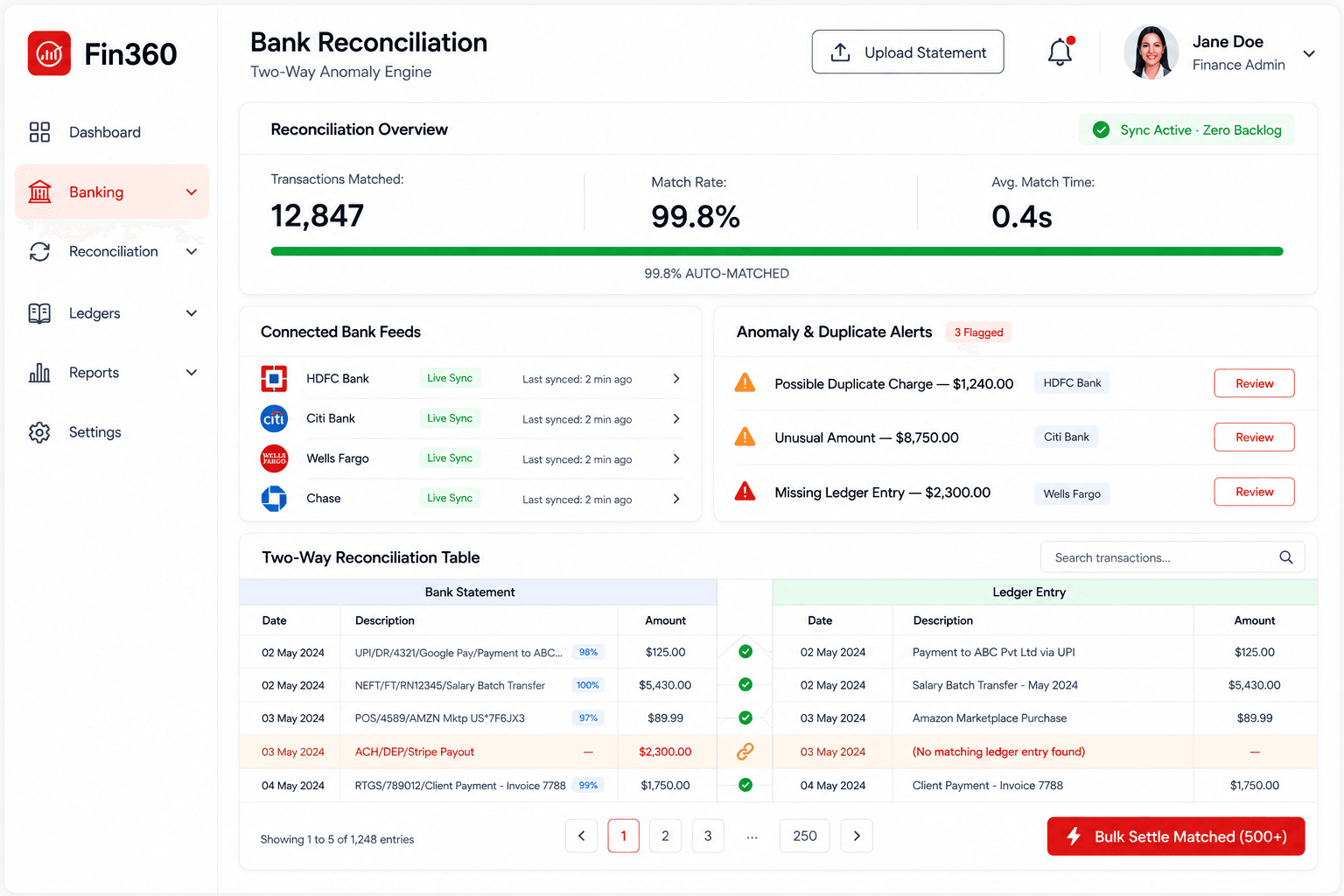
Task: Click Jane Doe profile avatar
Action: point(1151,52)
